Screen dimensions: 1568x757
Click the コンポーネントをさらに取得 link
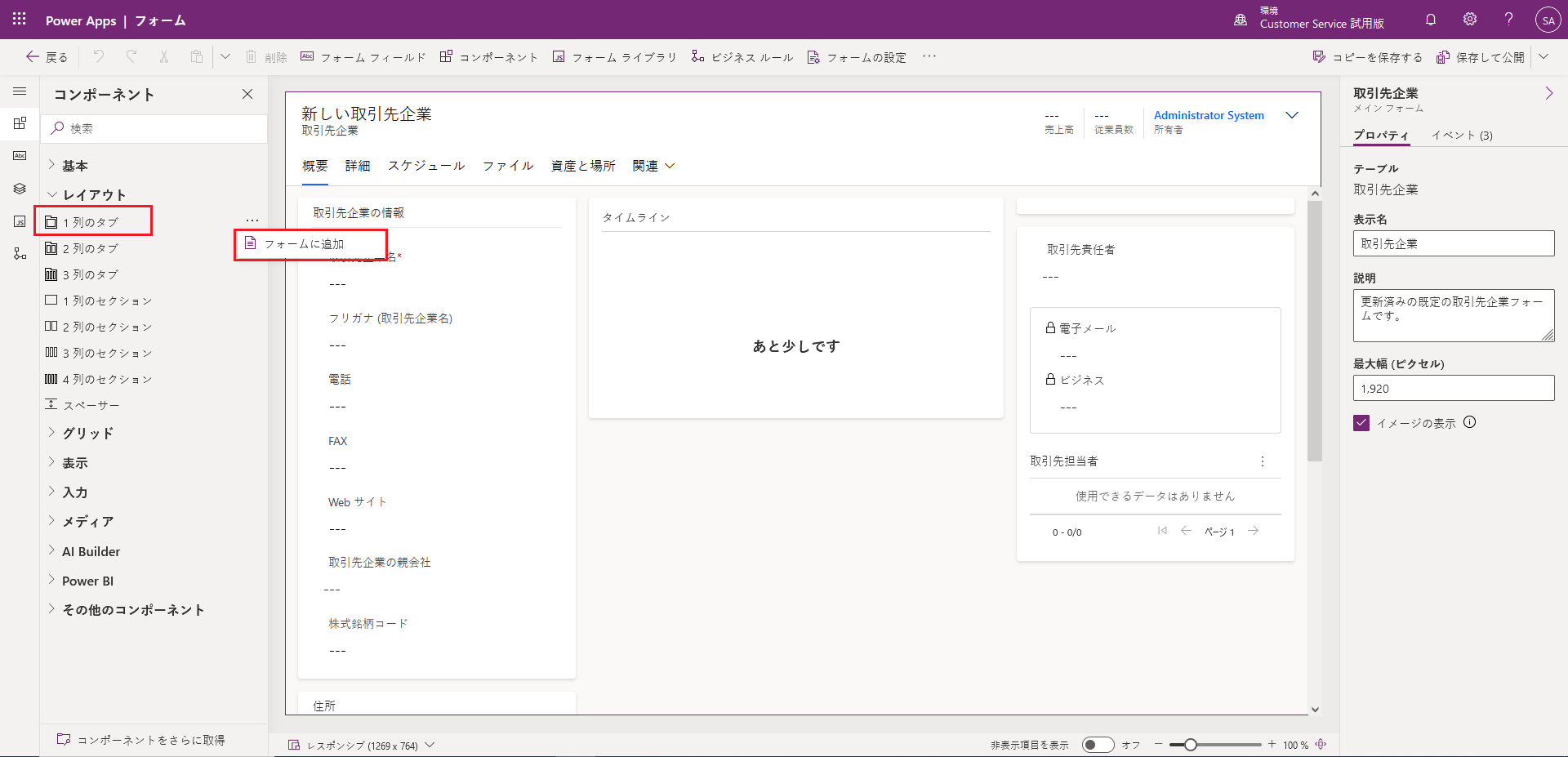pos(153,739)
